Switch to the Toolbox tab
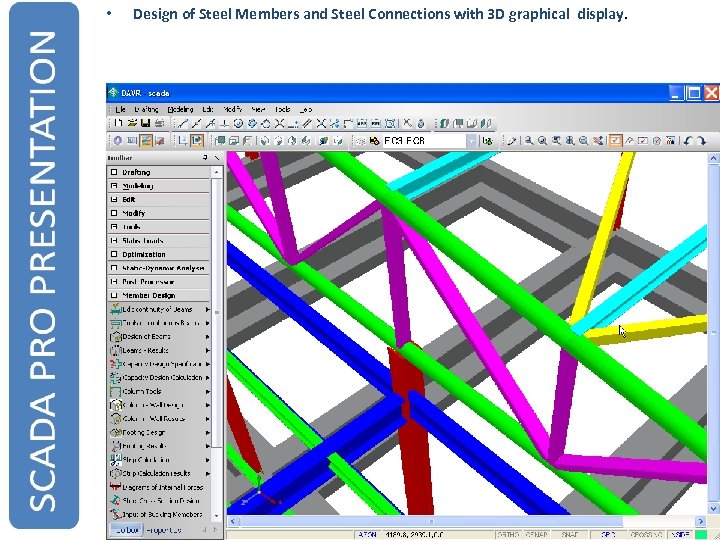Image resolution: width=720 pixels, height=540 pixels. point(127,530)
